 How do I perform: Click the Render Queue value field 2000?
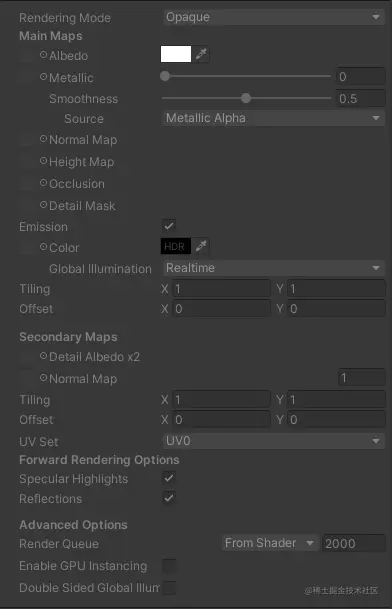pos(353,543)
